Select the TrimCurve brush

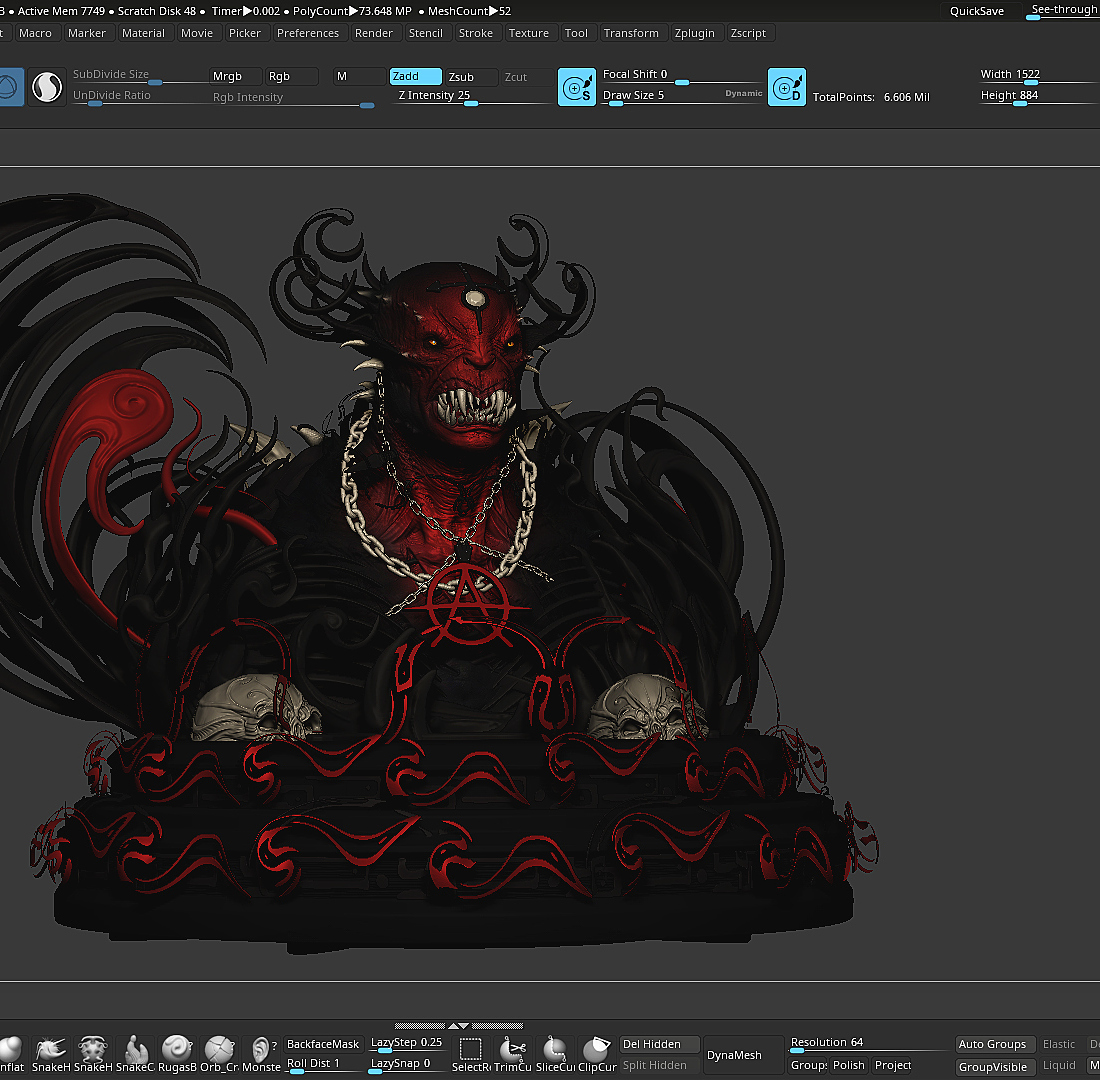click(513, 1054)
